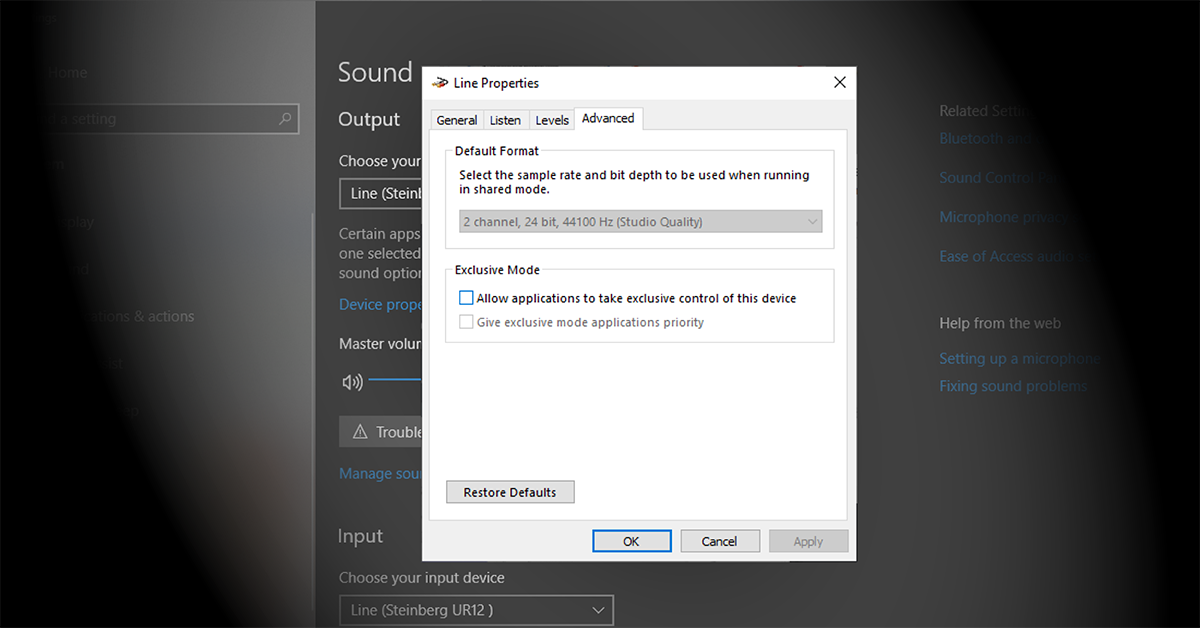Image resolution: width=1200 pixels, height=628 pixels.
Task: Click the Apply button
Action: (808, 541)
